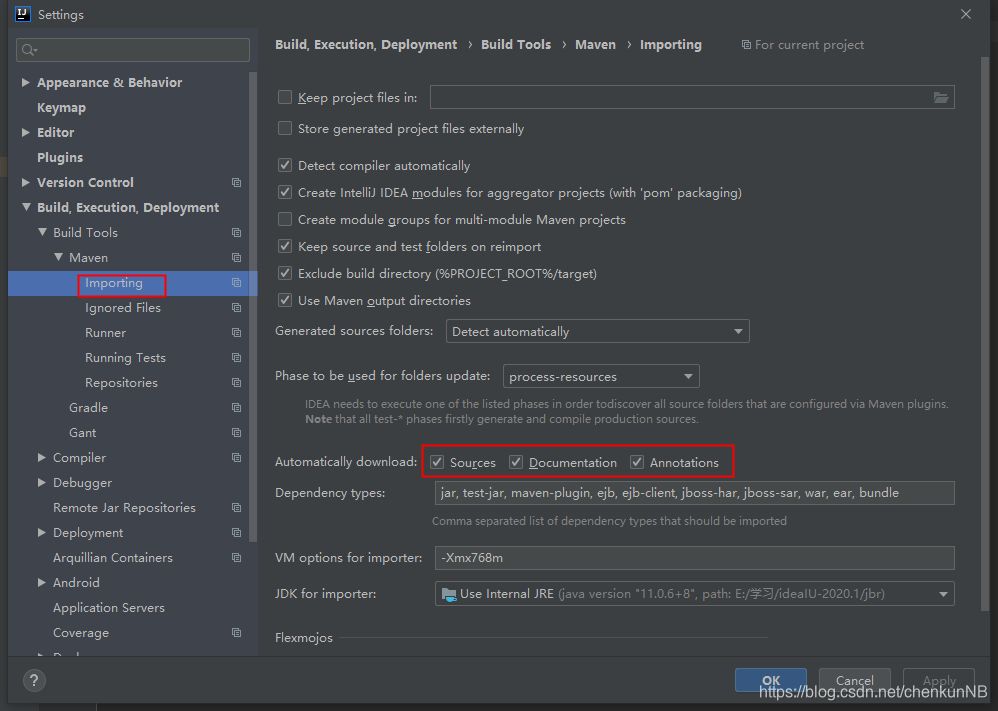Open Repositories settings page
Image resolution: width=998 pixels, height=711 pixels.
pyautogui.click(x=122, y=383)
